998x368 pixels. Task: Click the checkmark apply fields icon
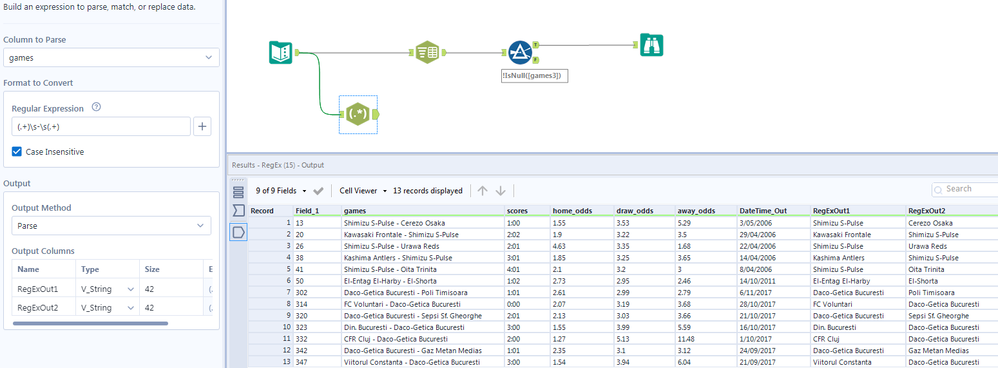point(319,190)
